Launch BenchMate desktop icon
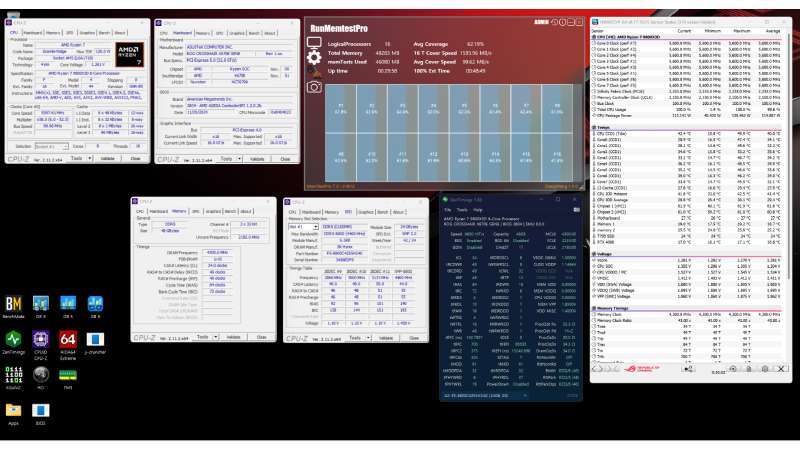 tap(14, 304)
